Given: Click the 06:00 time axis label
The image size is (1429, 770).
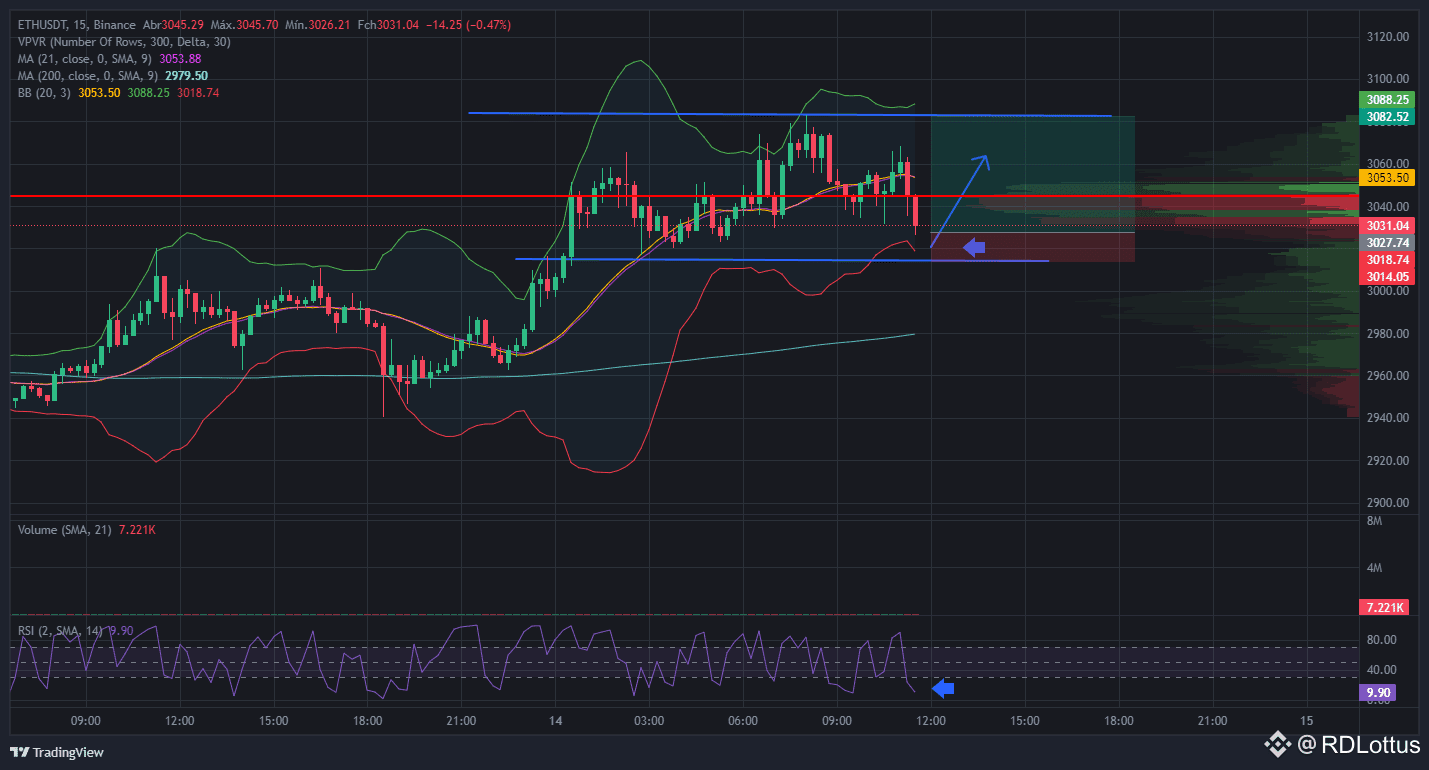Looking at the screenshot, I should [x=743, y=720].
